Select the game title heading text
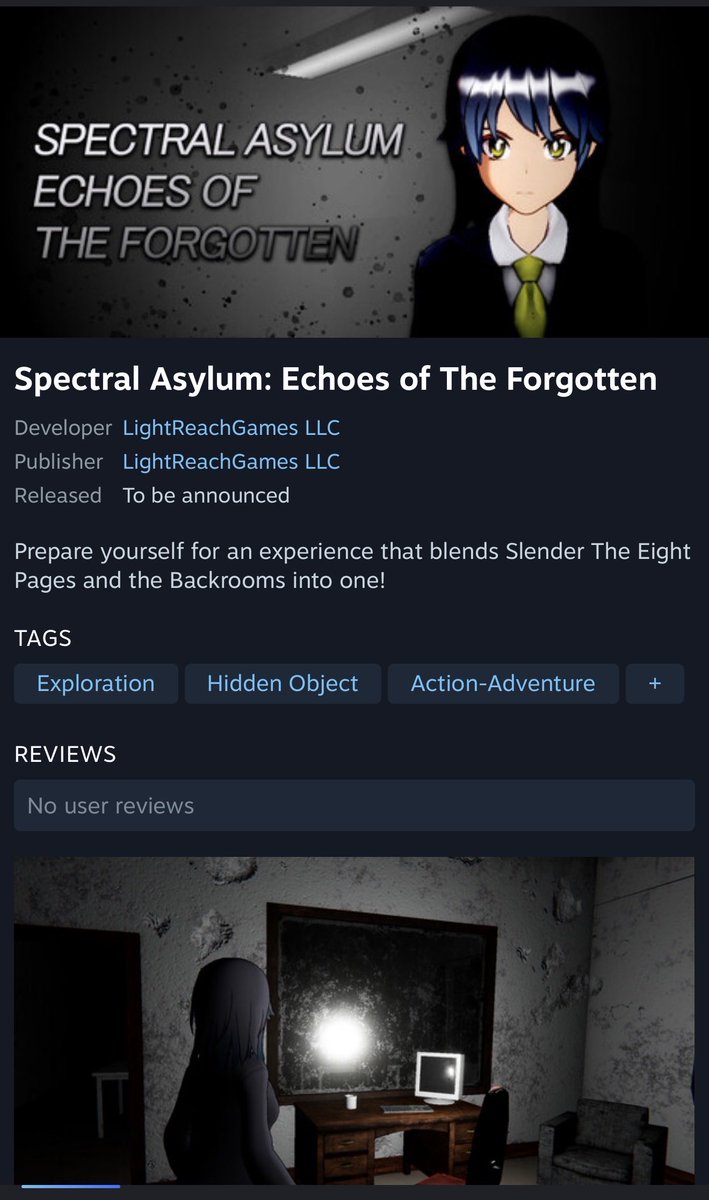This screenshot has height=1200, width=709. click(335, 380)
